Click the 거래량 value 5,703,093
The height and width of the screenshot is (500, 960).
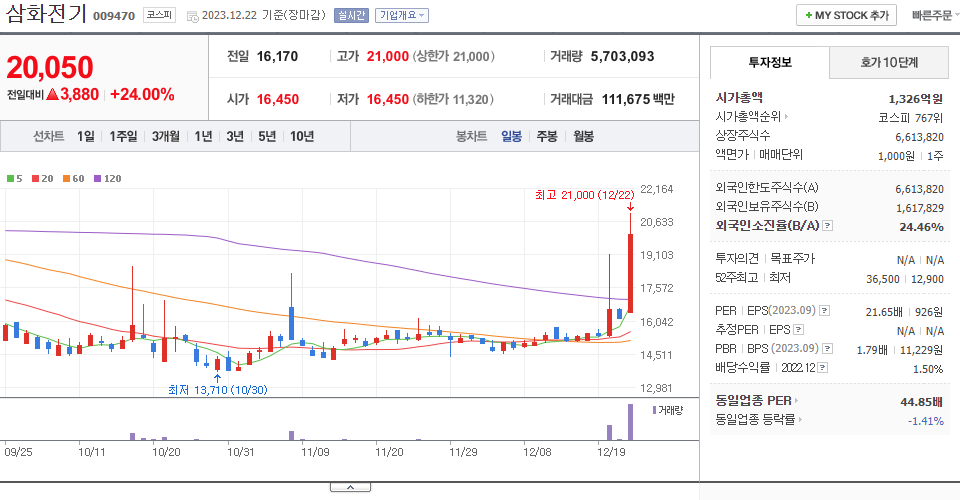tap(622, 56)
